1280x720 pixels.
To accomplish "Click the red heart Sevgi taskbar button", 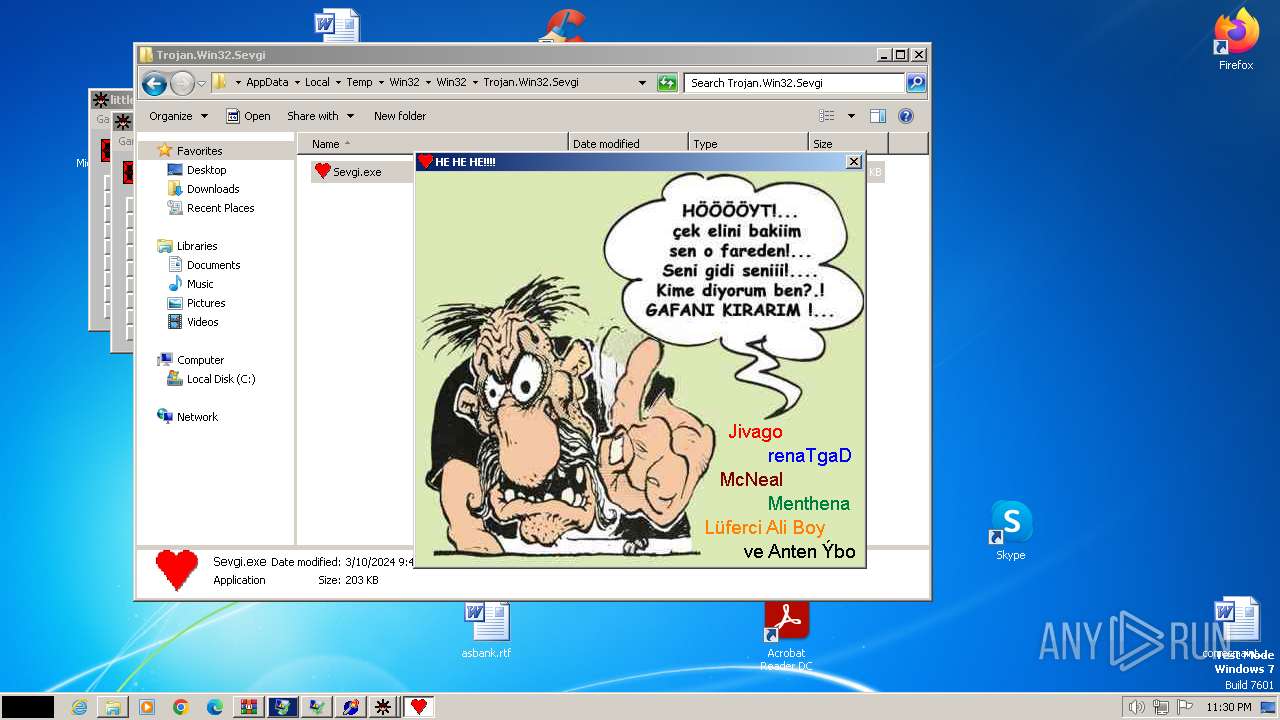I will (x=419, y=707).
